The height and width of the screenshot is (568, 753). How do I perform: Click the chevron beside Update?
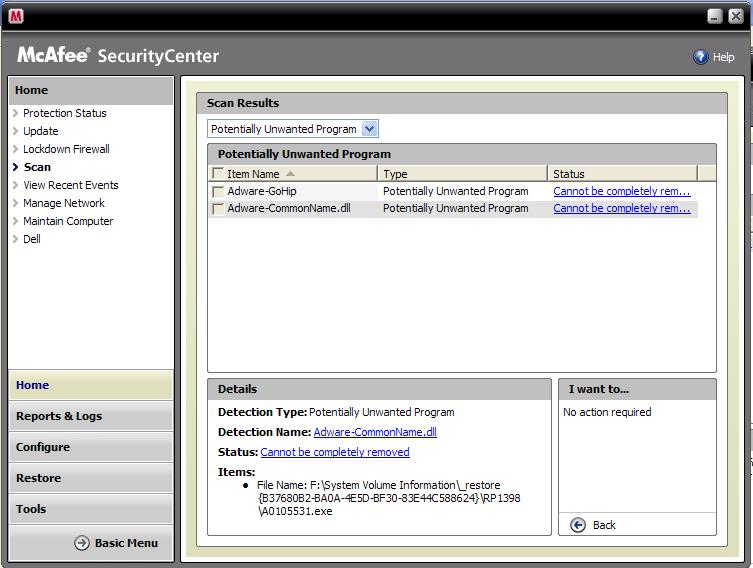click(x=15, y=131)
